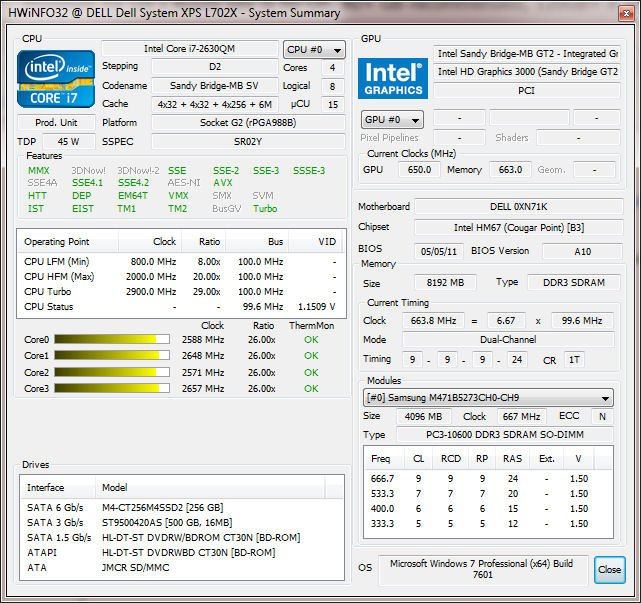Click the TDP value 45 W
The image size is (641, 603).
pos(69,142)
